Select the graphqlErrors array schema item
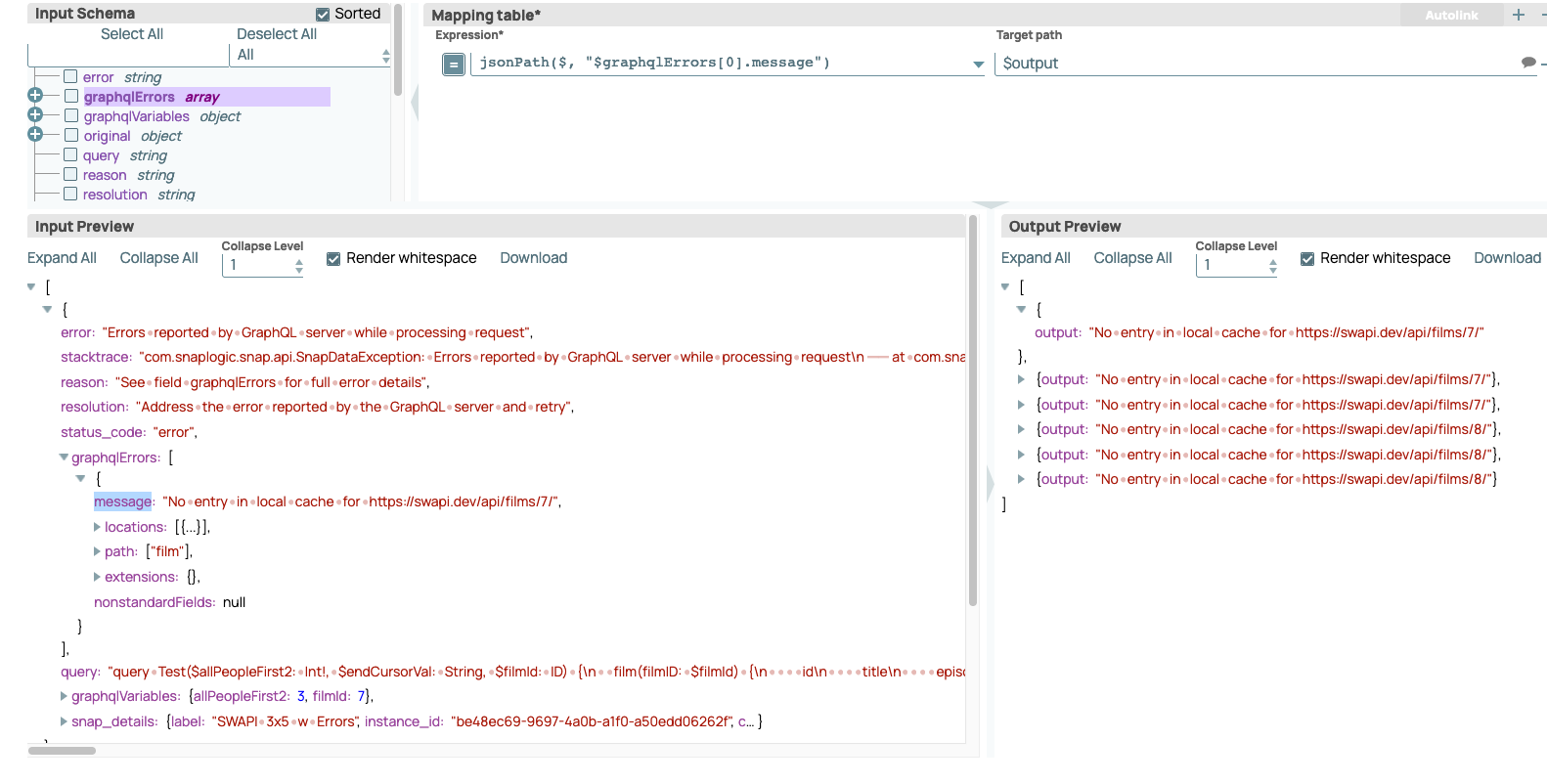 click(129, 97)
